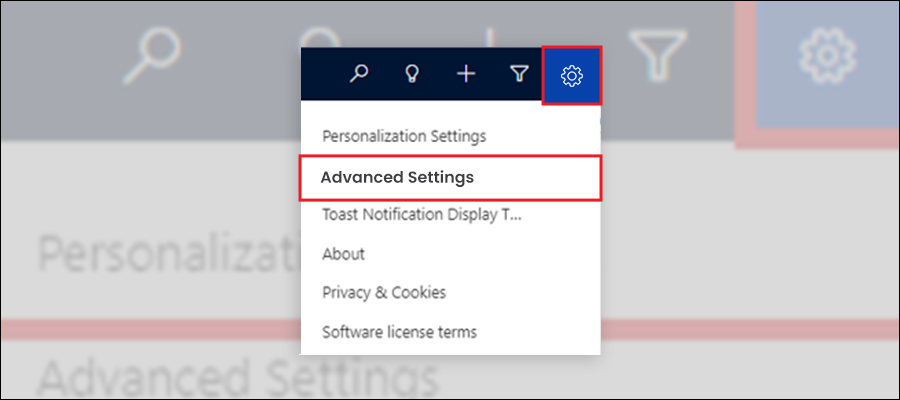Viewport: 900px width, 400px height.
Task: Click the blurred lightbulb top peeking above toolbar
Action: [321, 39]
